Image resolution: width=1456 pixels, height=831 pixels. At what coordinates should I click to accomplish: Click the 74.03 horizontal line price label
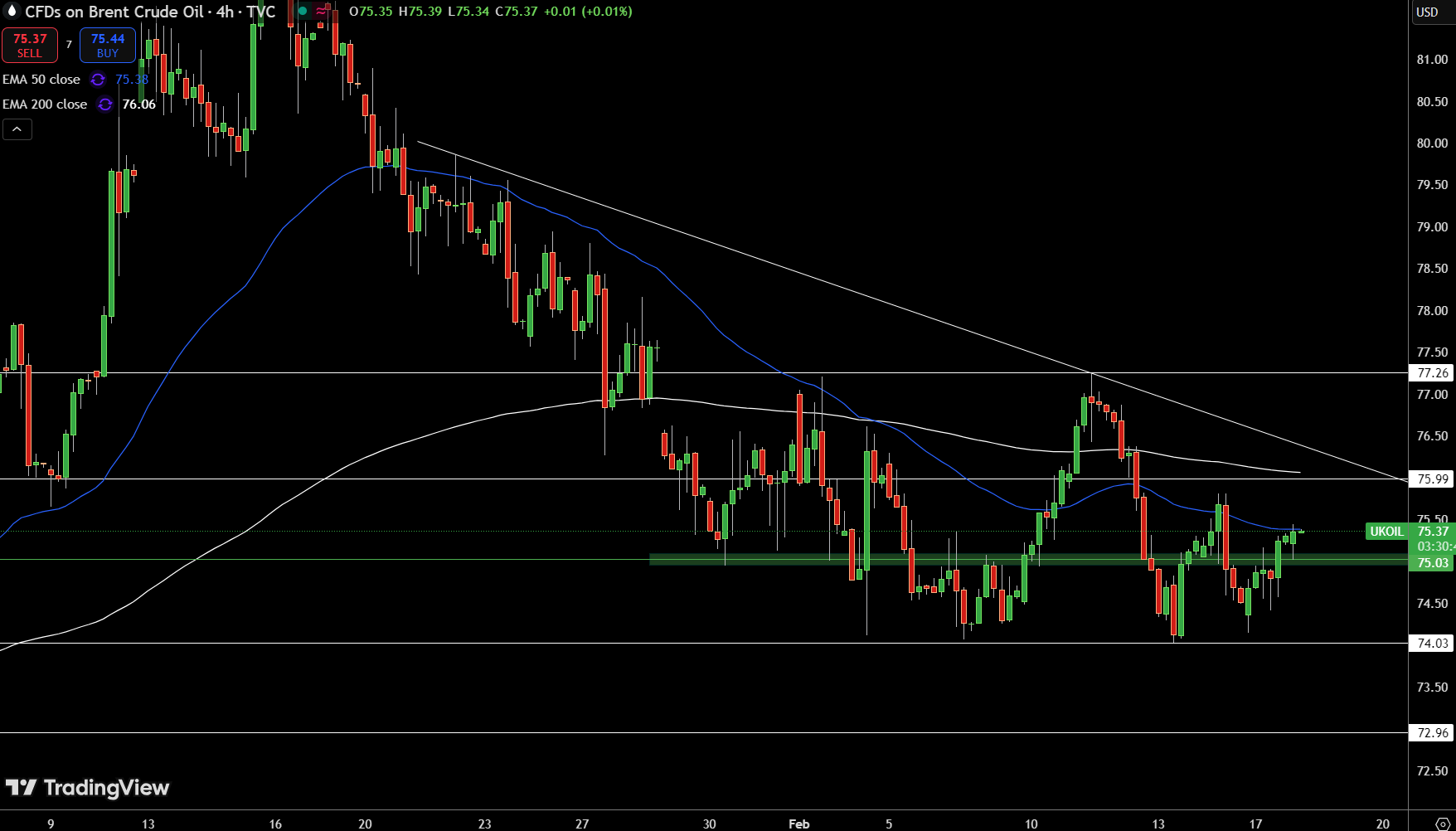pos(1432,643)
